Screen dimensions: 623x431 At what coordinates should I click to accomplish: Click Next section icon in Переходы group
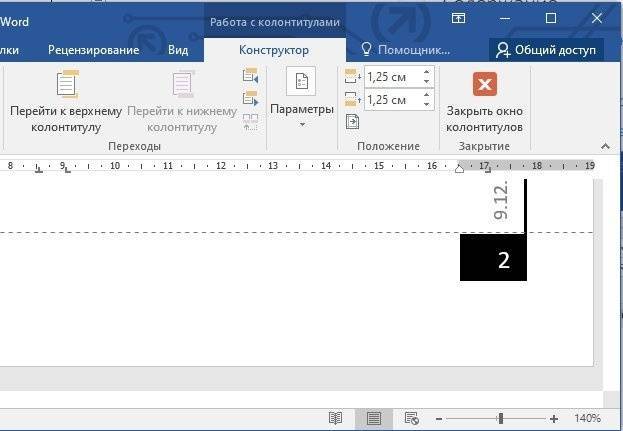(x=250, y=98)
